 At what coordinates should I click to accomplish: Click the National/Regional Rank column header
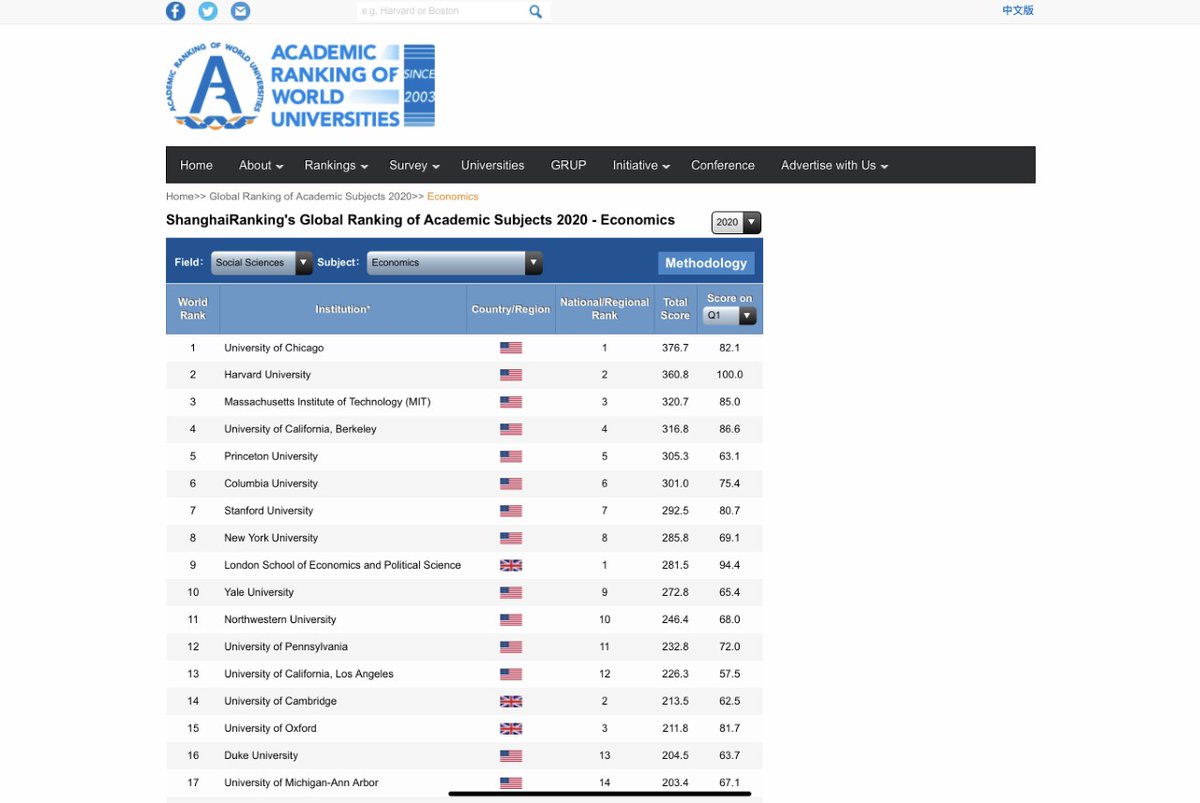605,309
